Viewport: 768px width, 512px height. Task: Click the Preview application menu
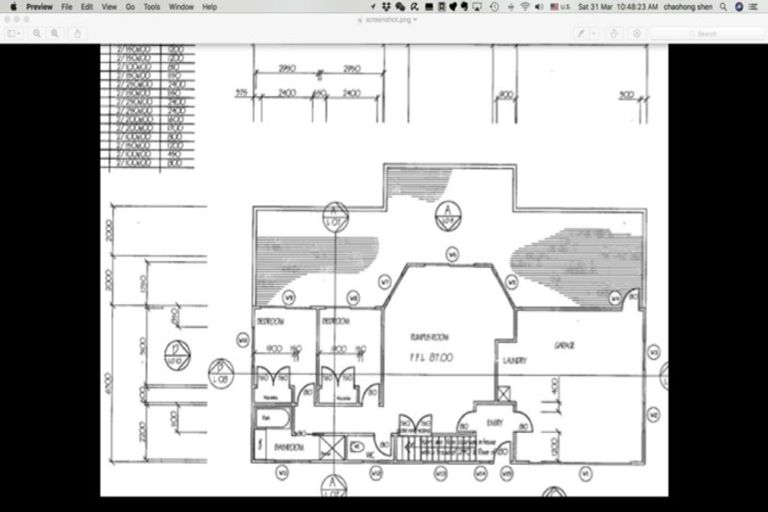39,6
